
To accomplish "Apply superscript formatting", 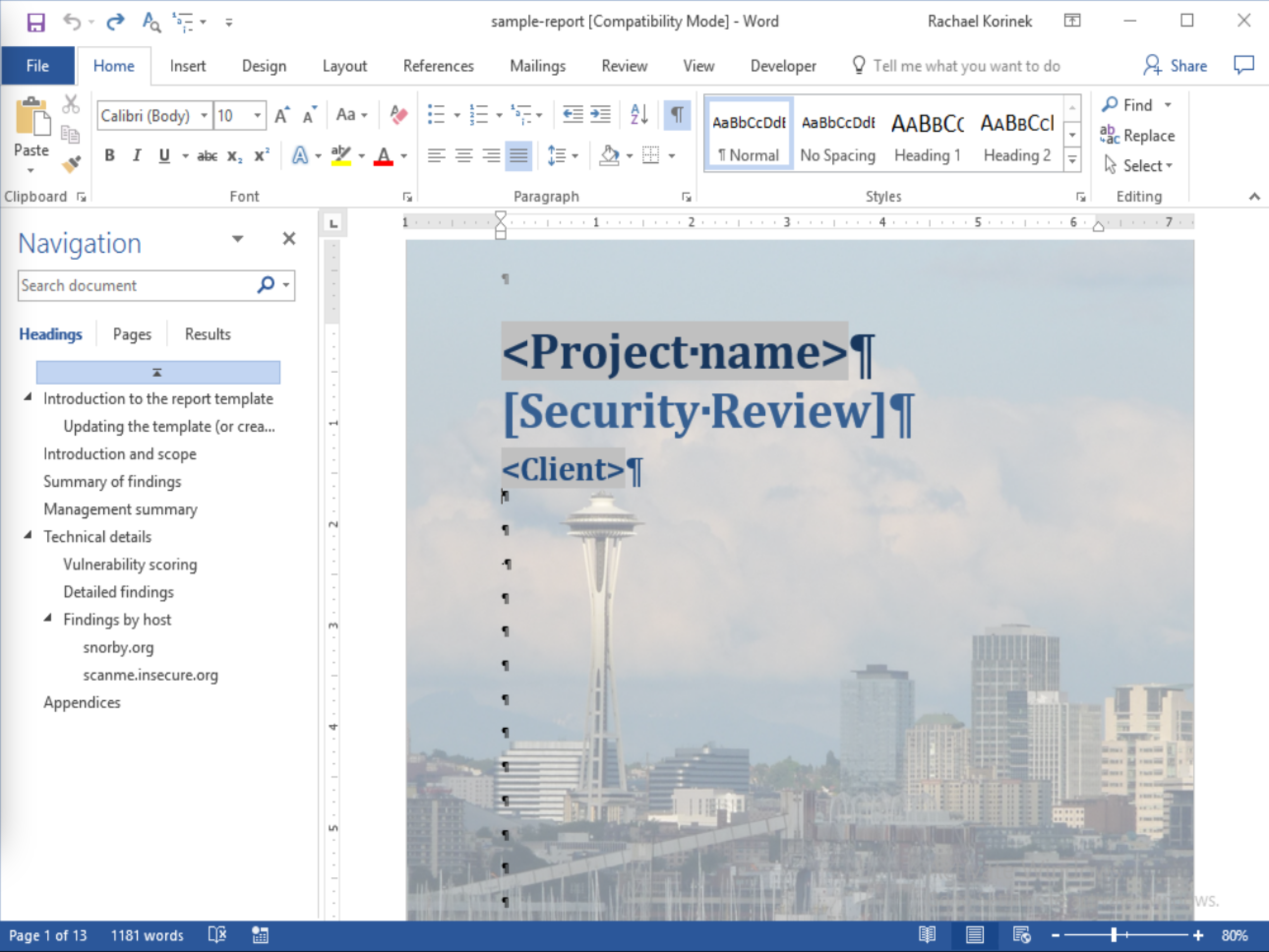I will coord(262,155).
